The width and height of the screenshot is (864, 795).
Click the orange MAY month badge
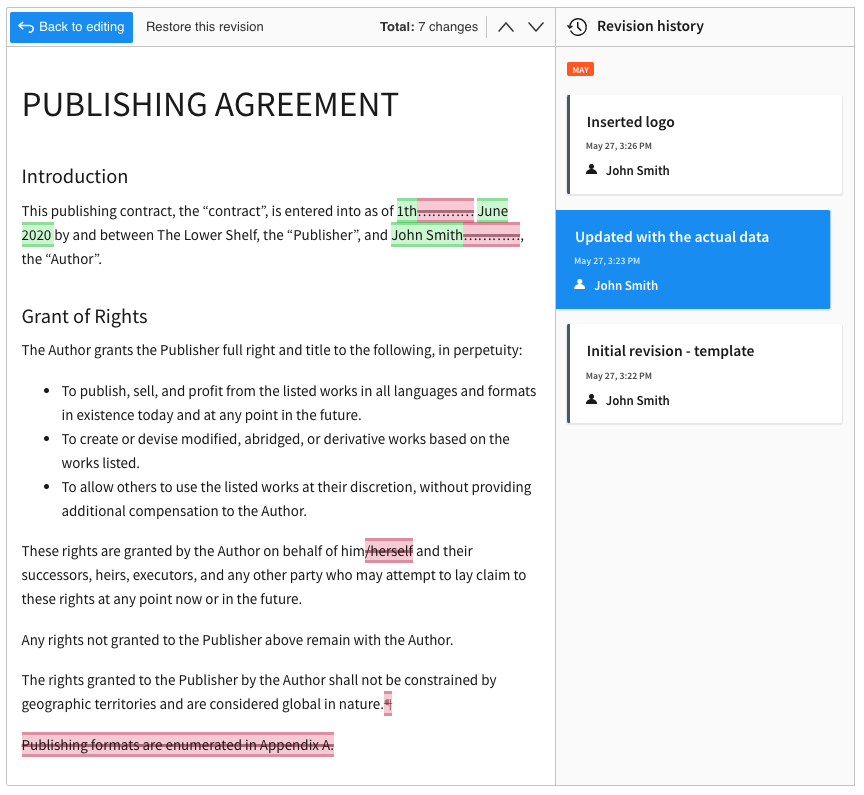(x=580, y=69)
